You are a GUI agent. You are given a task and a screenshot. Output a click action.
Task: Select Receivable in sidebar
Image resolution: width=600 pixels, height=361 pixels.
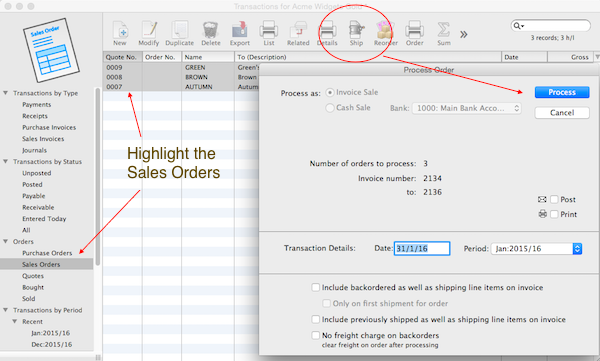[x=38, y=207]
